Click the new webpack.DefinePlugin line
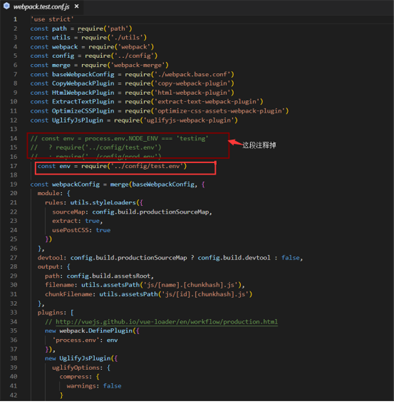394x402 pixels. pos(92,331)
